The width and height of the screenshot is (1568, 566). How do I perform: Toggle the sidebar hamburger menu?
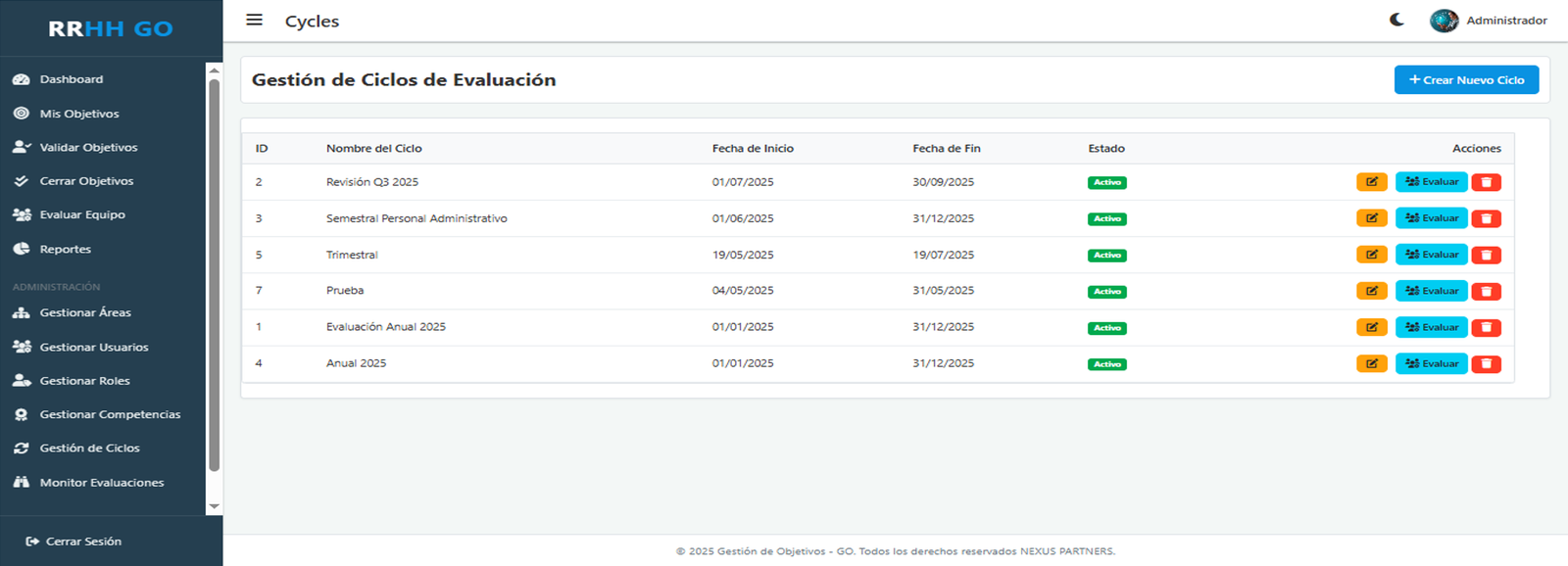point(254,20)
